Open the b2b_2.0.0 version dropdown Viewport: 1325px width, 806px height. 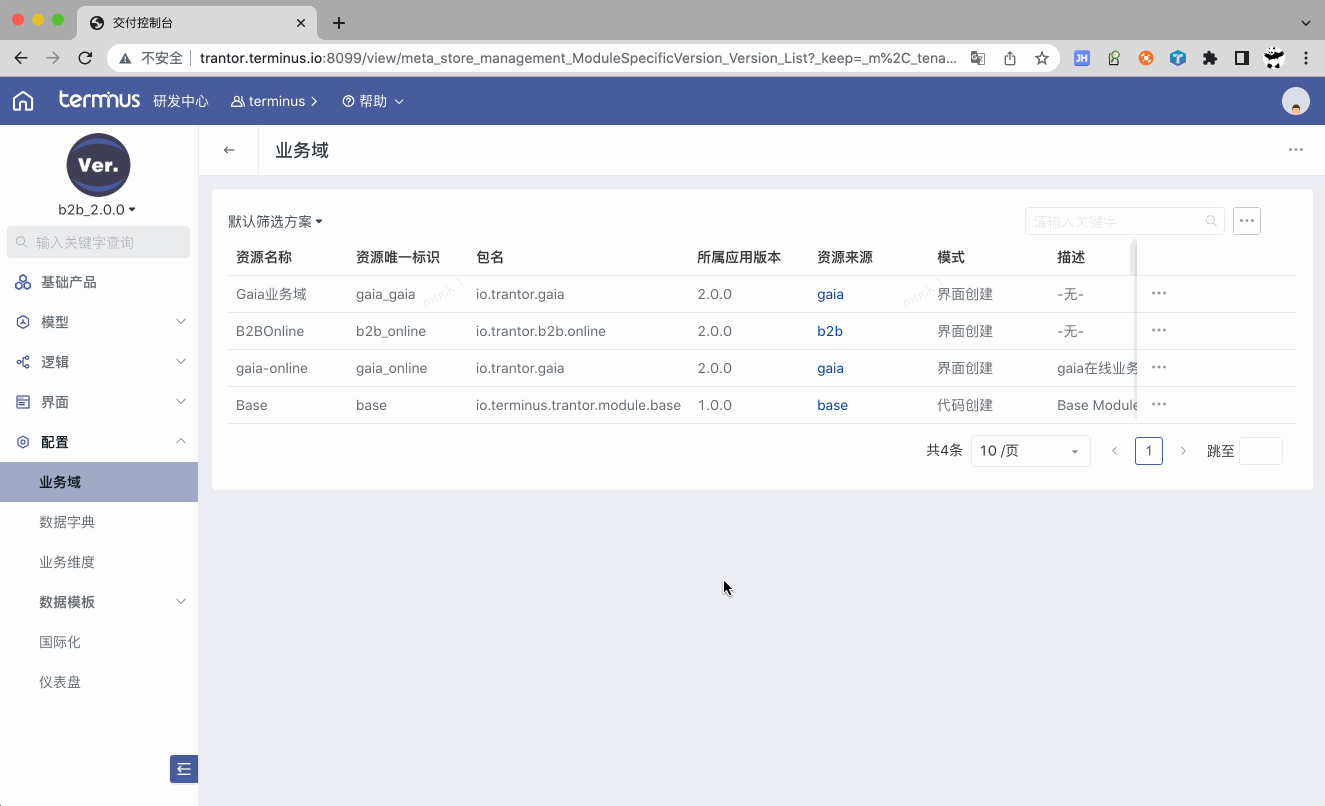[98, 210]
